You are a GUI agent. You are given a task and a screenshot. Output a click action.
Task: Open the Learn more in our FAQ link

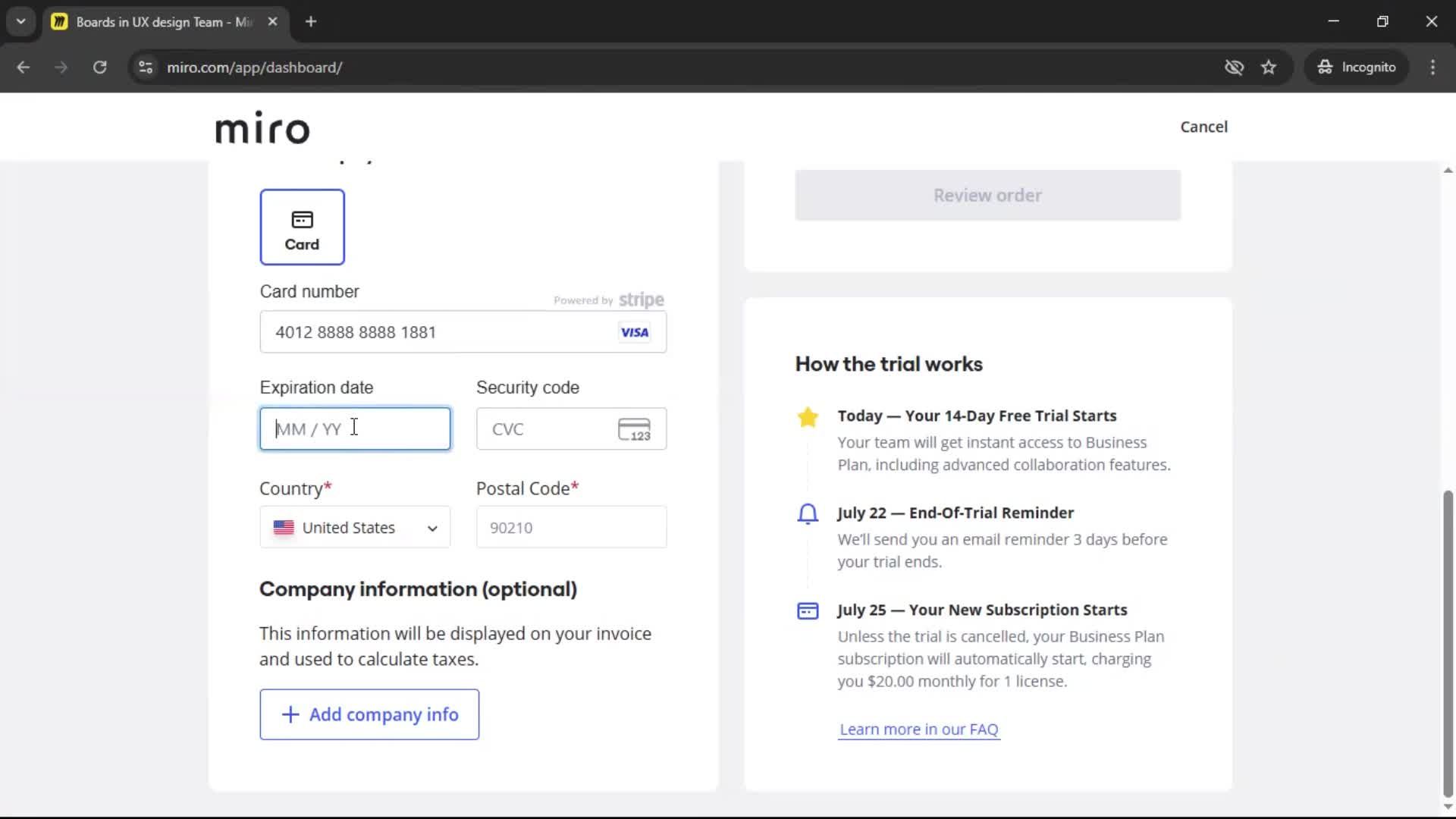919,729
